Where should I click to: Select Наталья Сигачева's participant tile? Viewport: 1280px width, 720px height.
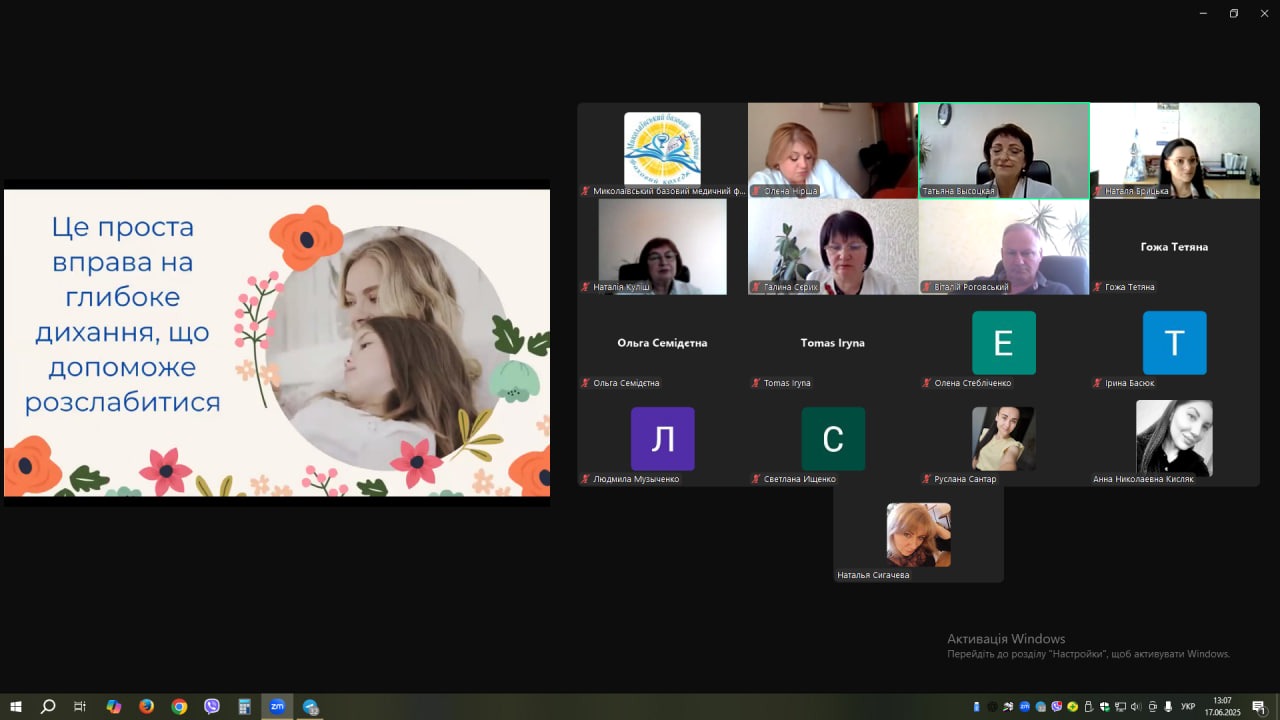click(918, 534)
